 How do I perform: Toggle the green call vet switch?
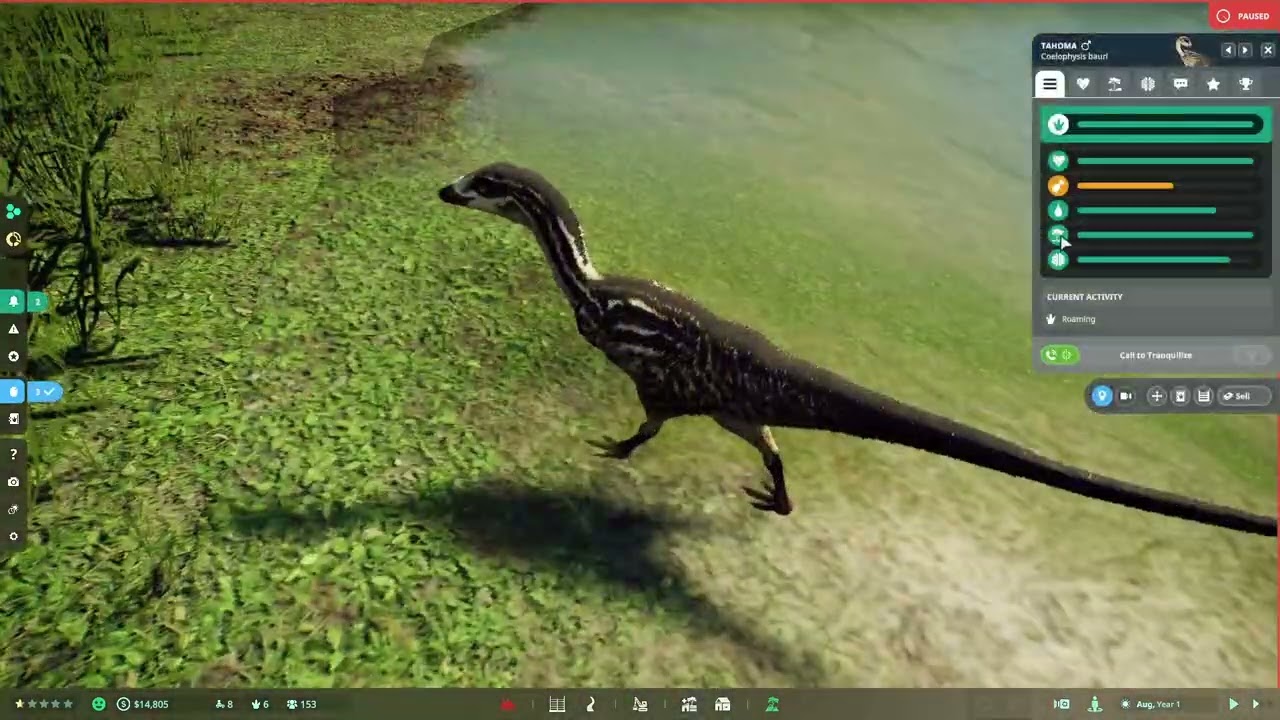1060,355
